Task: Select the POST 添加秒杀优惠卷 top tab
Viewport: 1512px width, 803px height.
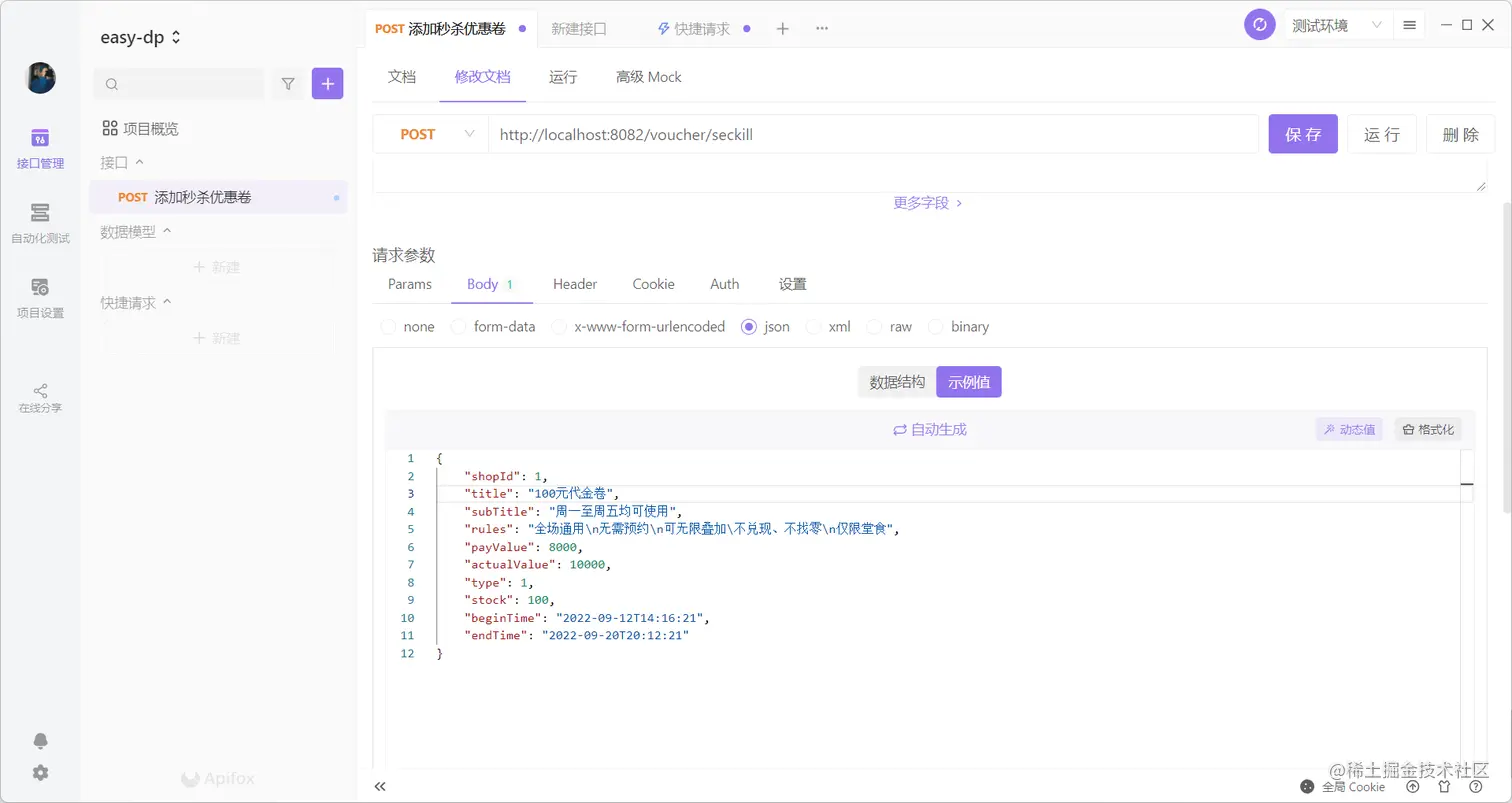Action: [x=451, y=29]
